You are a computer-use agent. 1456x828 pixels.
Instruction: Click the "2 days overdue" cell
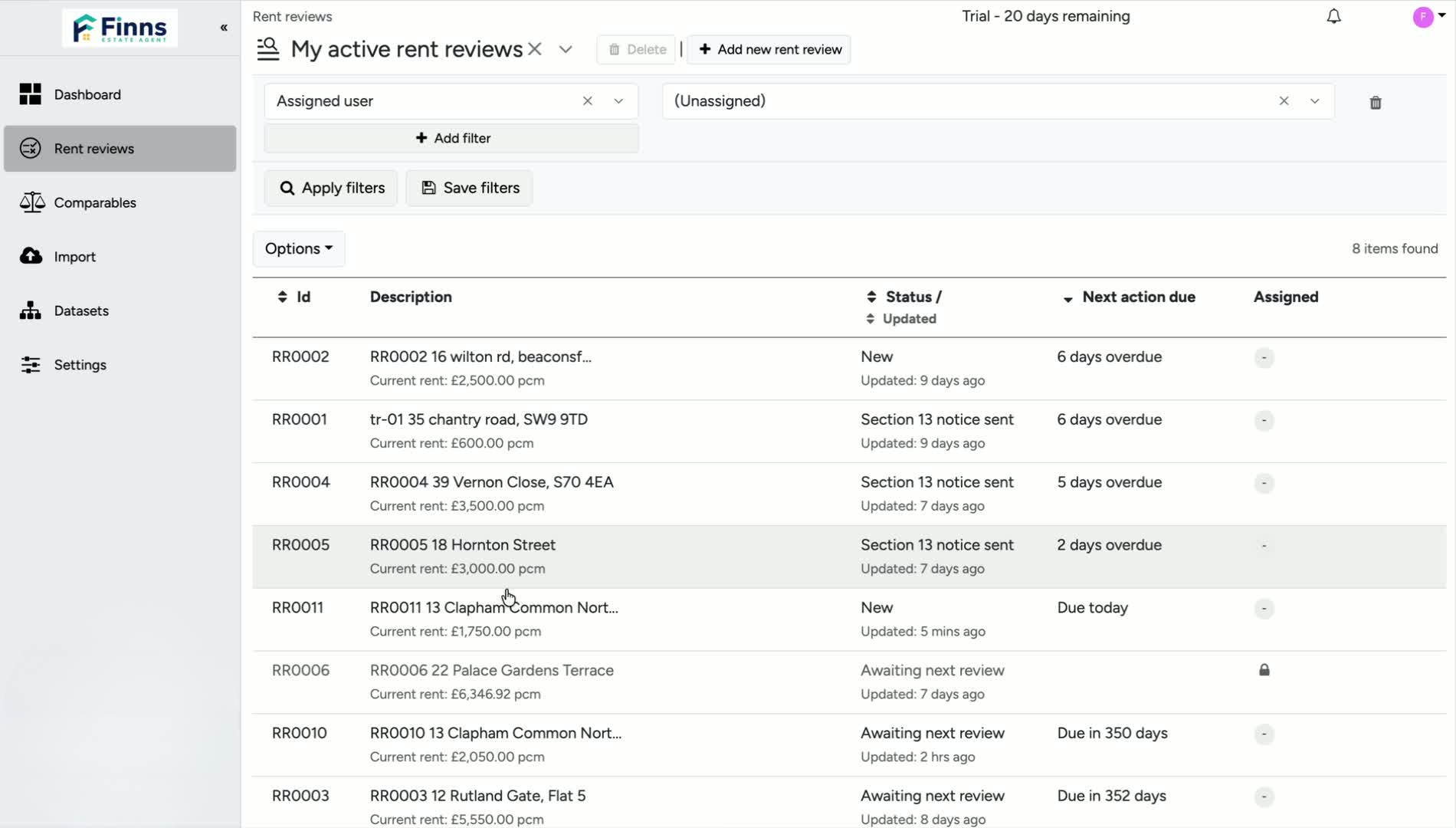[x=1110, y=545]
